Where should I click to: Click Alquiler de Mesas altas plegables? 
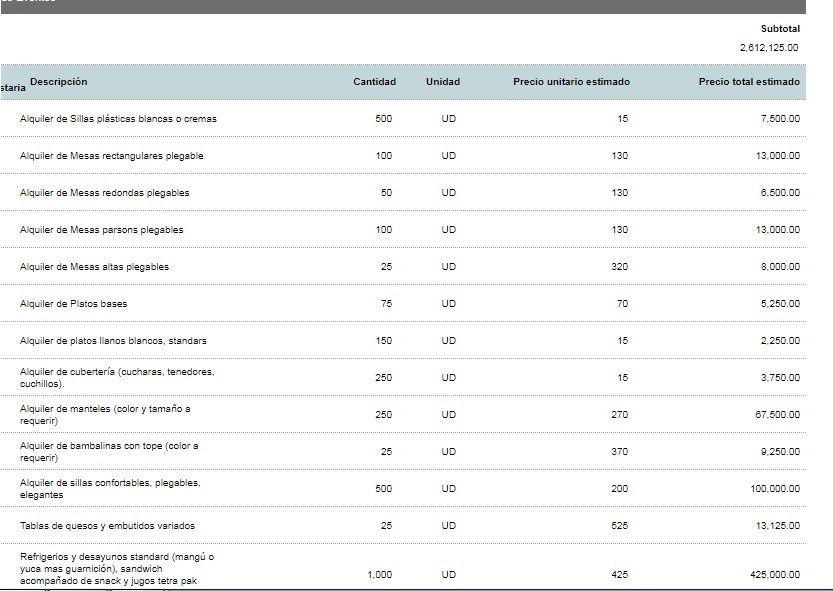(95, 267)
